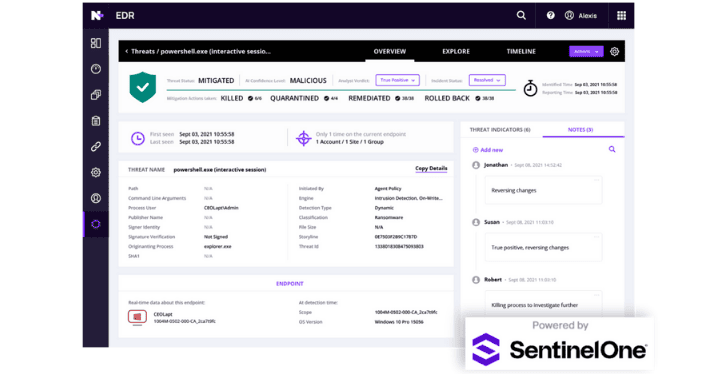
Task: Open the clipboard reports sidebar icon
Action: (x=96, y=121)
